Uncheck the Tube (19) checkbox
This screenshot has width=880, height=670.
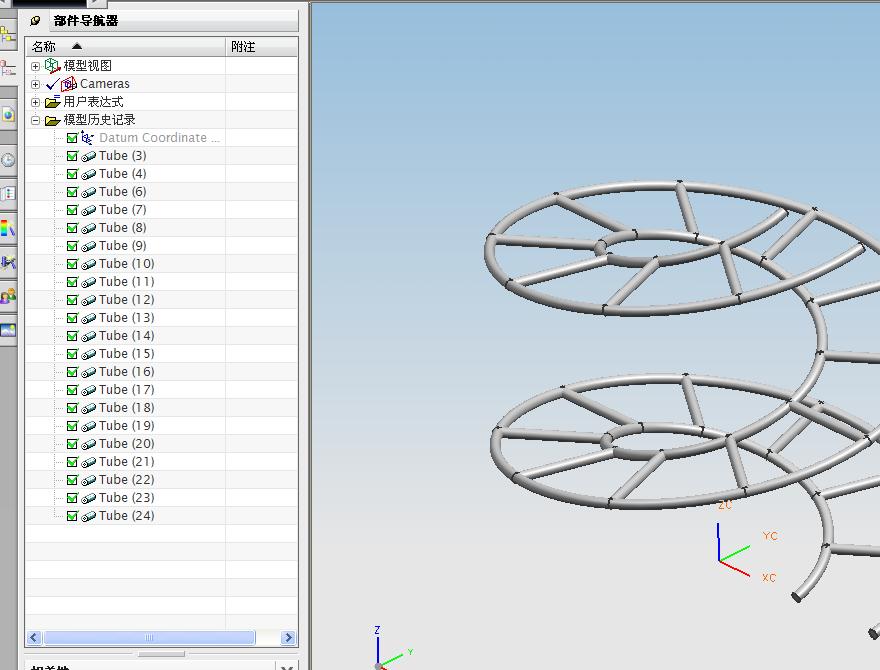coord(72,426)
